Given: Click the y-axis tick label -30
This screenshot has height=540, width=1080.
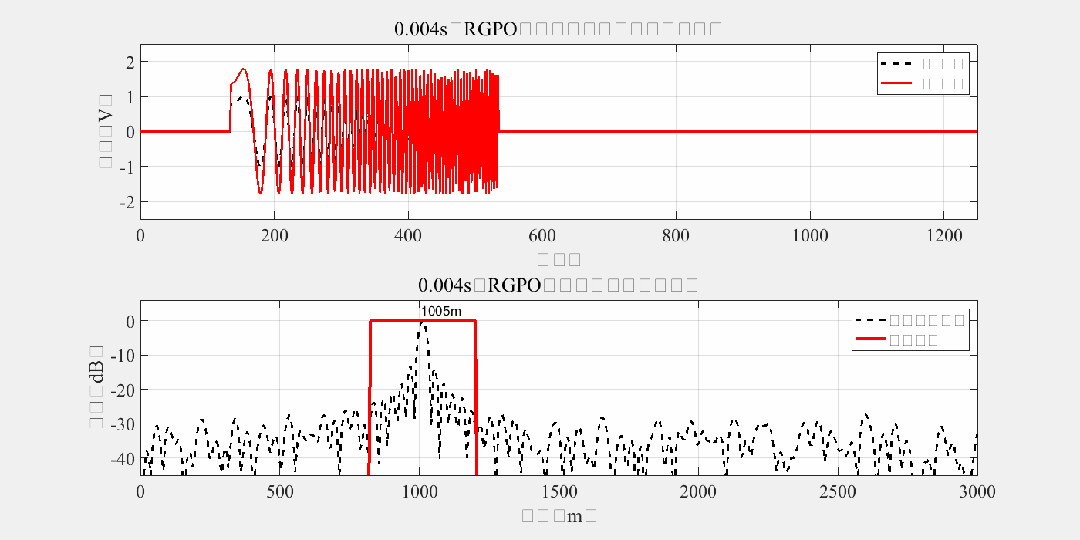Looking at the screenshot, I should 123,424.
